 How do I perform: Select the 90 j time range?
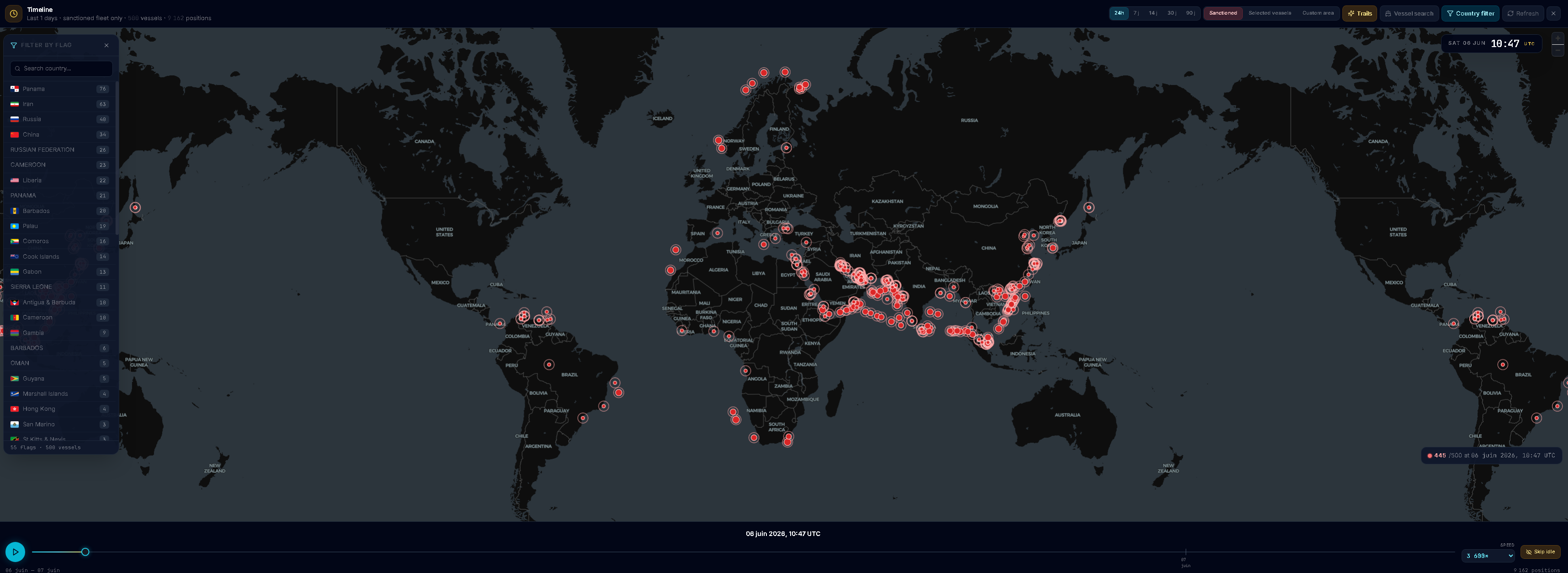click(1190, 13)
